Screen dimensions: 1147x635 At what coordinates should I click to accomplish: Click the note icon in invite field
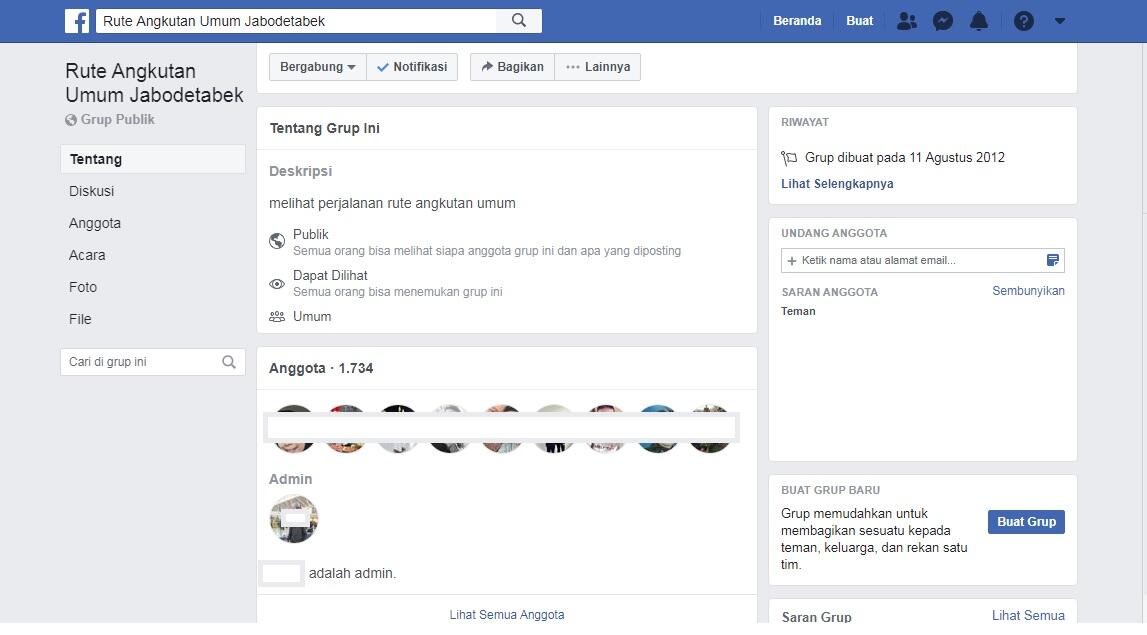click(1053, 260)
